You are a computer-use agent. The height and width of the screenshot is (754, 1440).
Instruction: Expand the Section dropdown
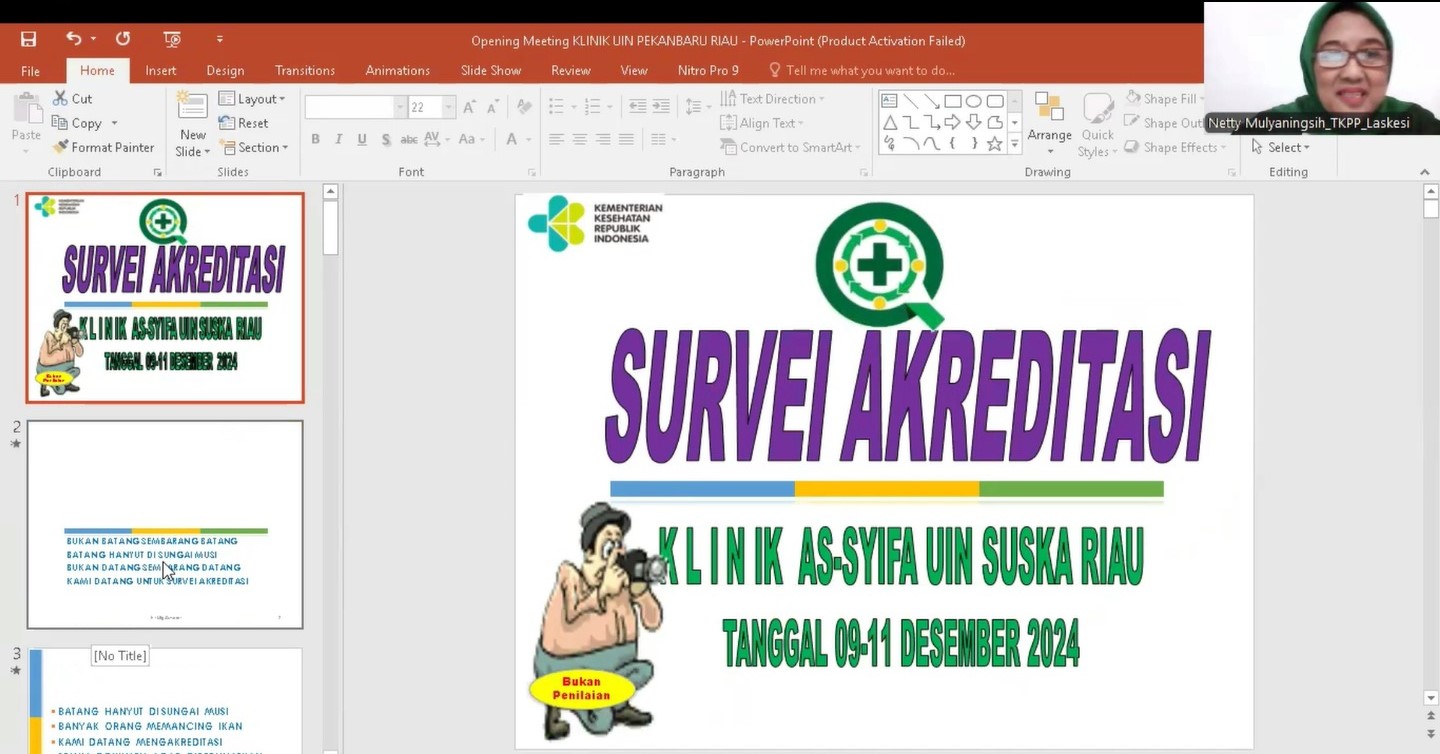[255, 147]
